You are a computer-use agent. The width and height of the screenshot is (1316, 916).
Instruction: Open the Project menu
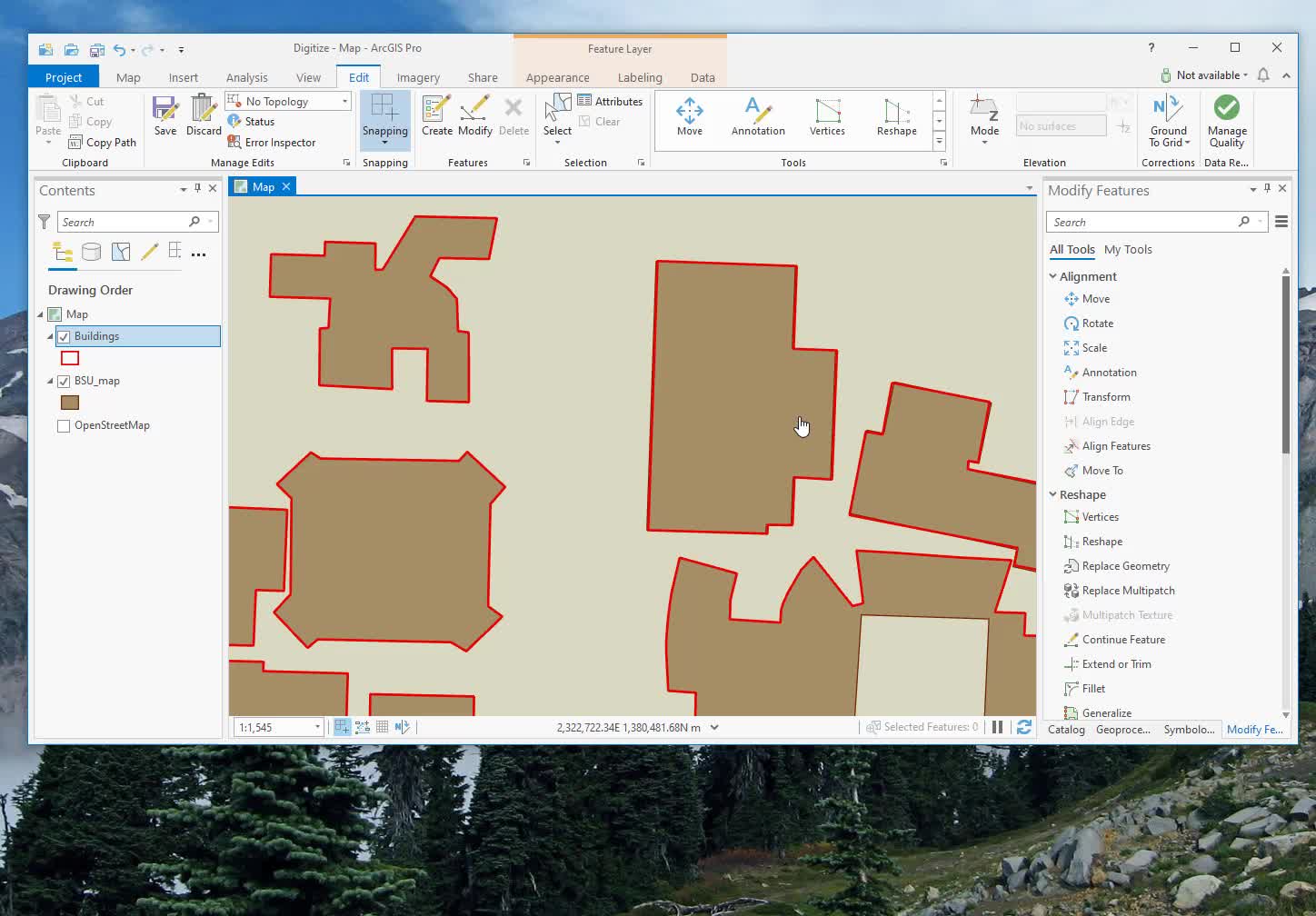(62, 77)
